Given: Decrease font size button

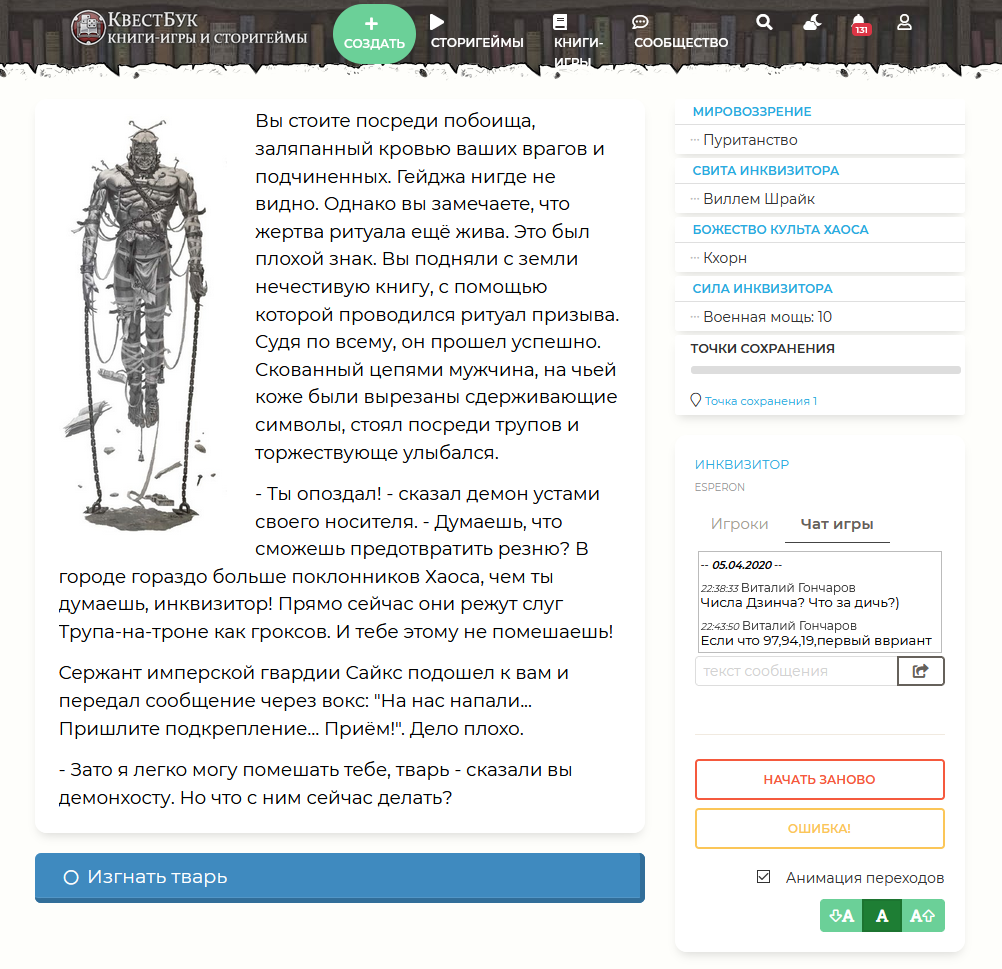Looking at the screenshot, I should click(x=841, y=916).
